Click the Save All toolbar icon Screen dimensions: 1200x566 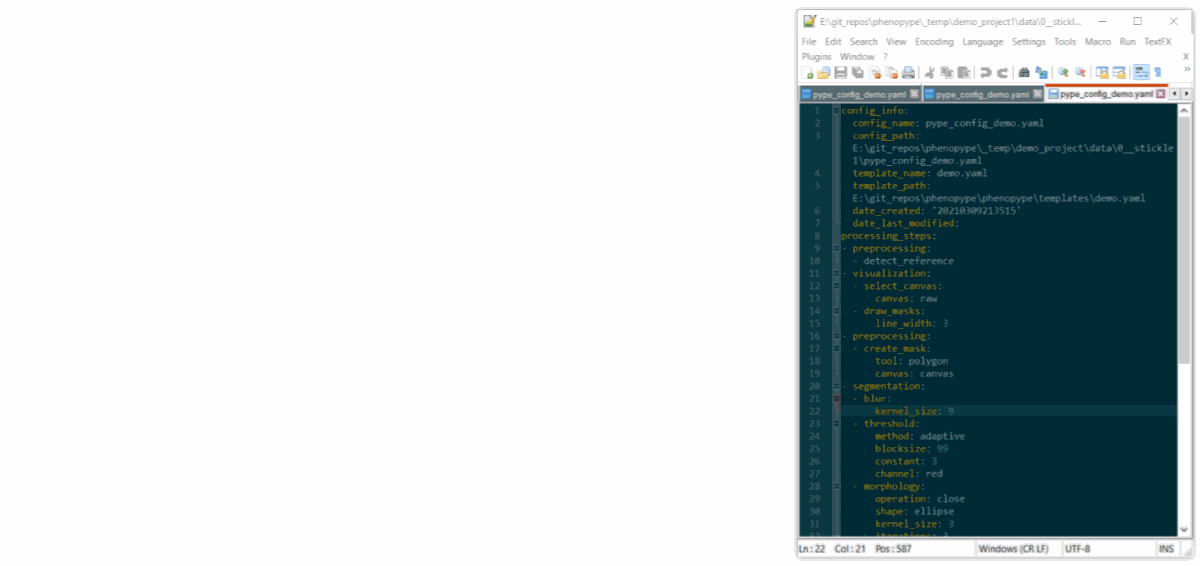857,73
